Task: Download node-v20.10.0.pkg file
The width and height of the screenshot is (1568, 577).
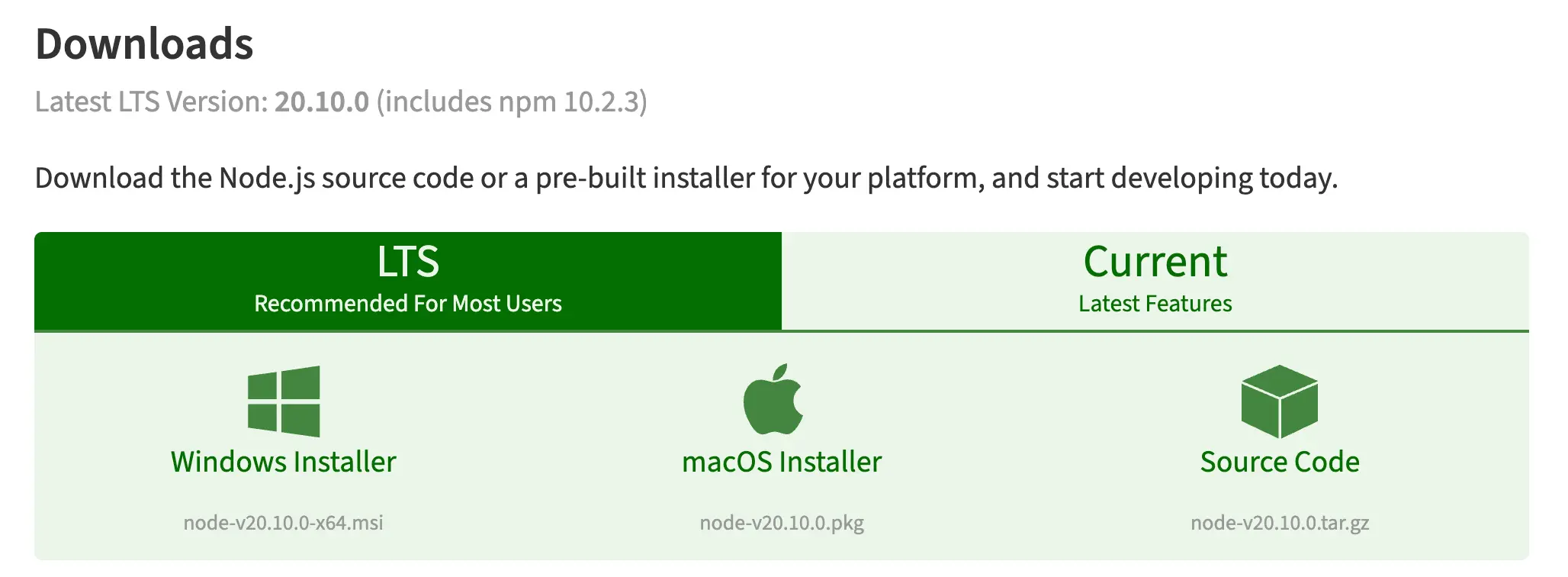Action: click(x=782, y=523)
